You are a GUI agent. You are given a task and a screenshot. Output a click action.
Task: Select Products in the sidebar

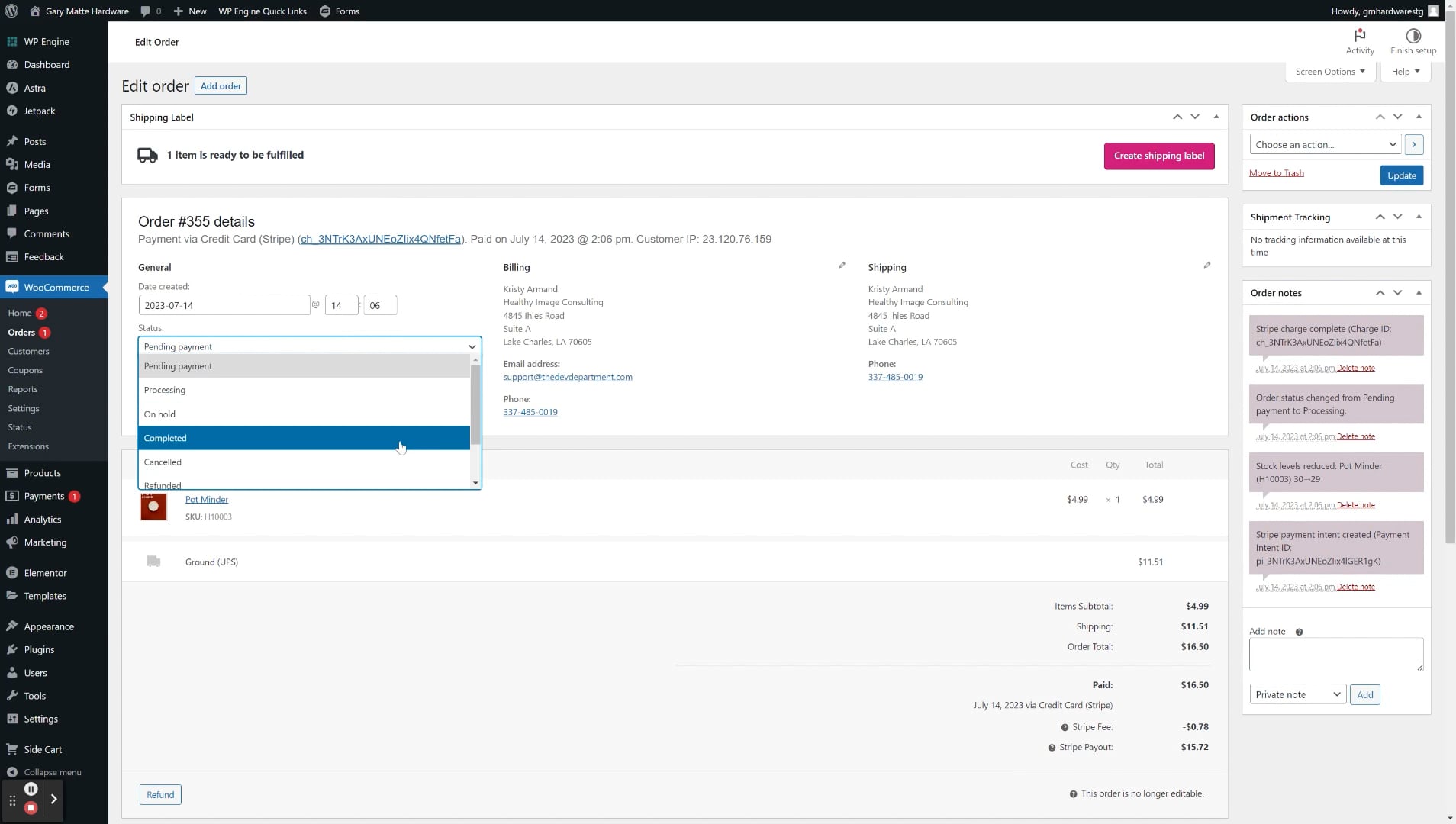click(43, 473)
